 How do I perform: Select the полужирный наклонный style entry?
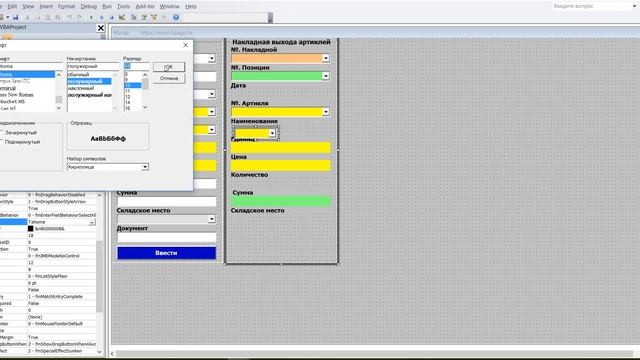89,95
